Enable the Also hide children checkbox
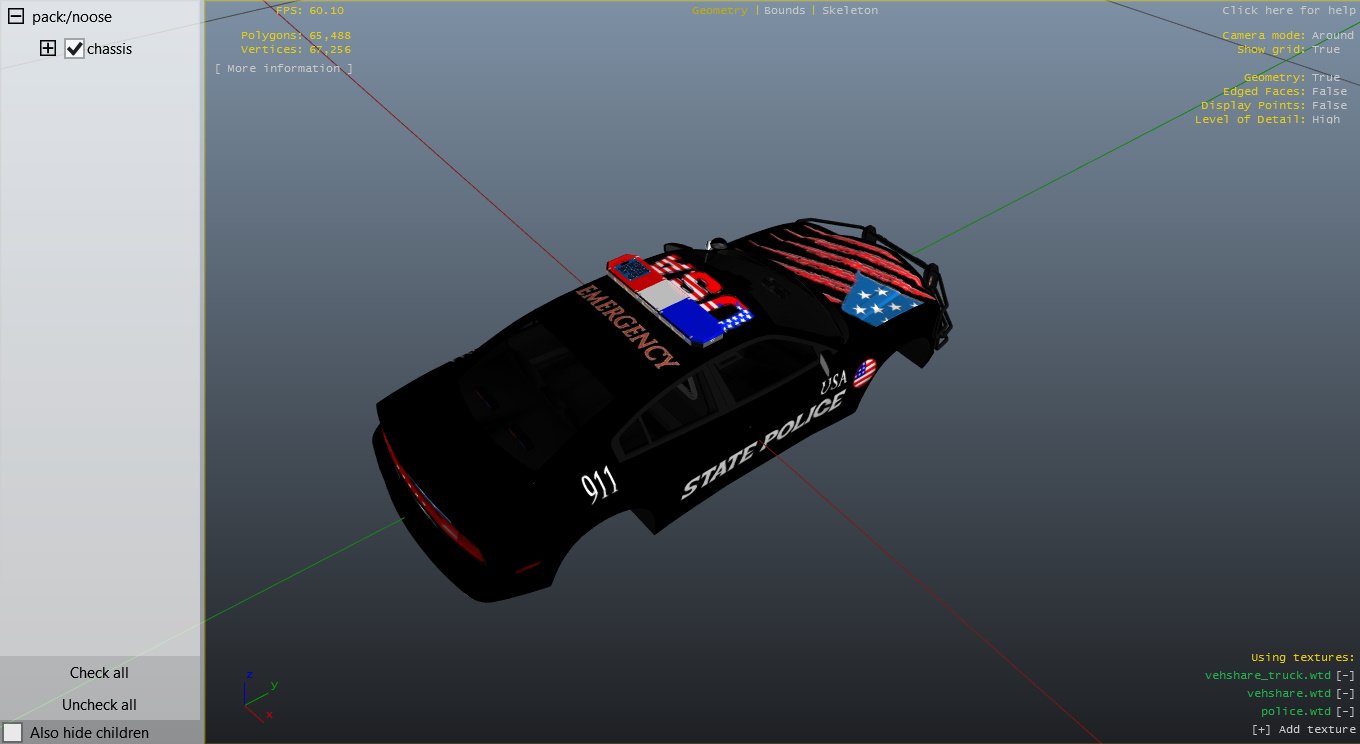Viewport: 1360px width, 744px height. pyautogui.click(x=13, y=733)
